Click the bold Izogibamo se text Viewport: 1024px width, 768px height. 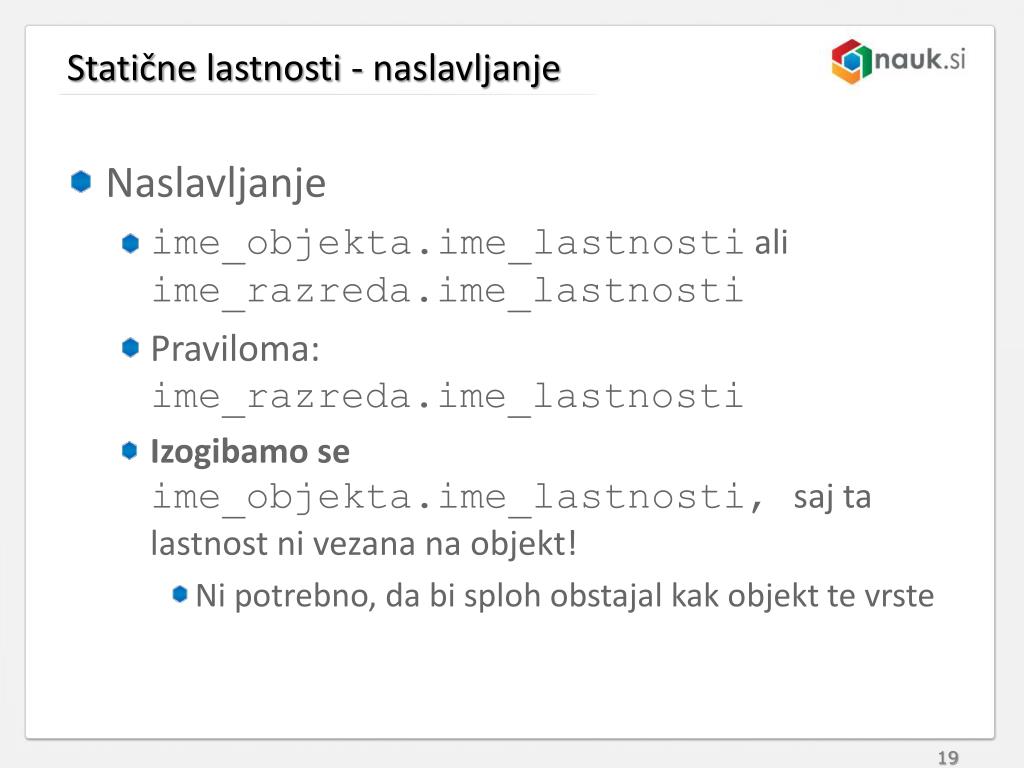tap(250, 451)
